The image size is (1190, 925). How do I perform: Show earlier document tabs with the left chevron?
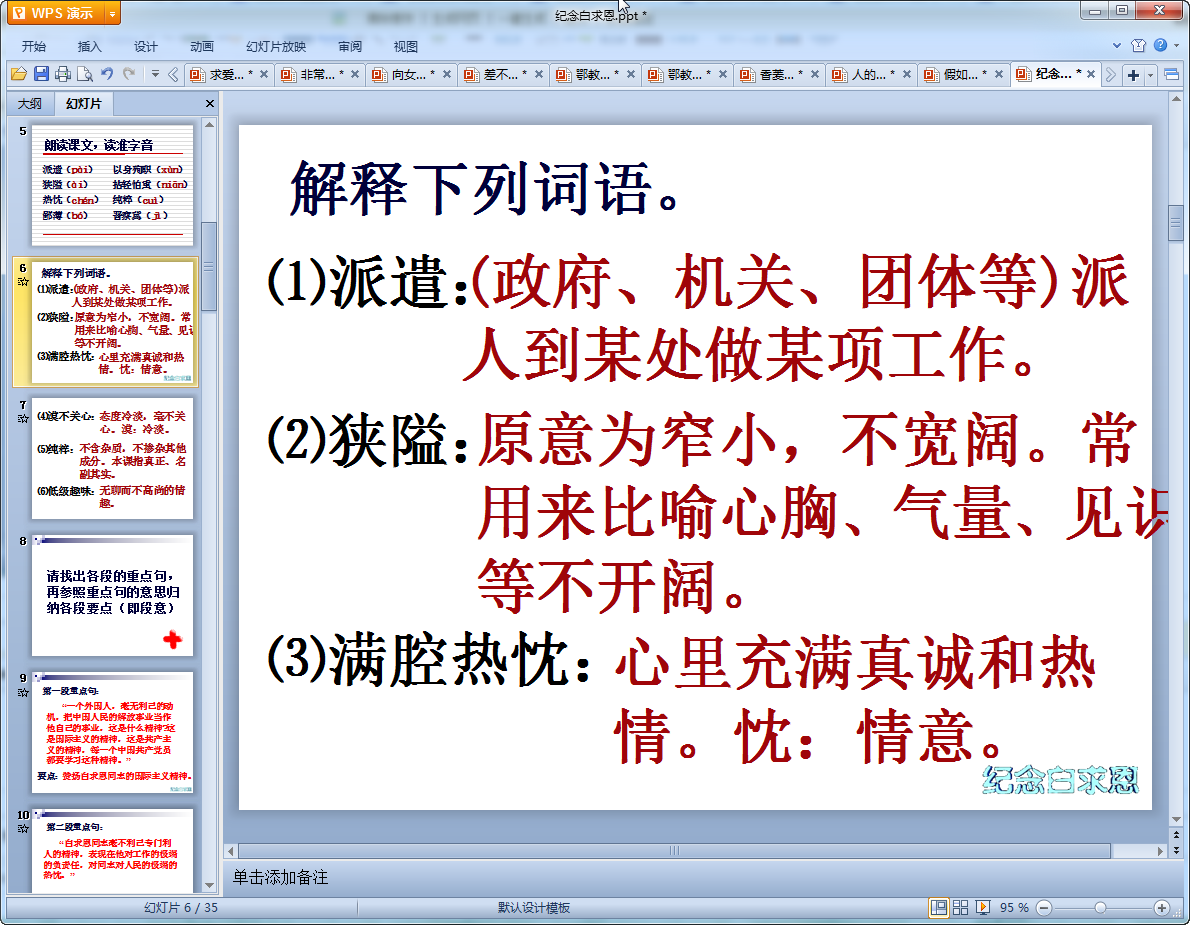click(x=173, y=74)
